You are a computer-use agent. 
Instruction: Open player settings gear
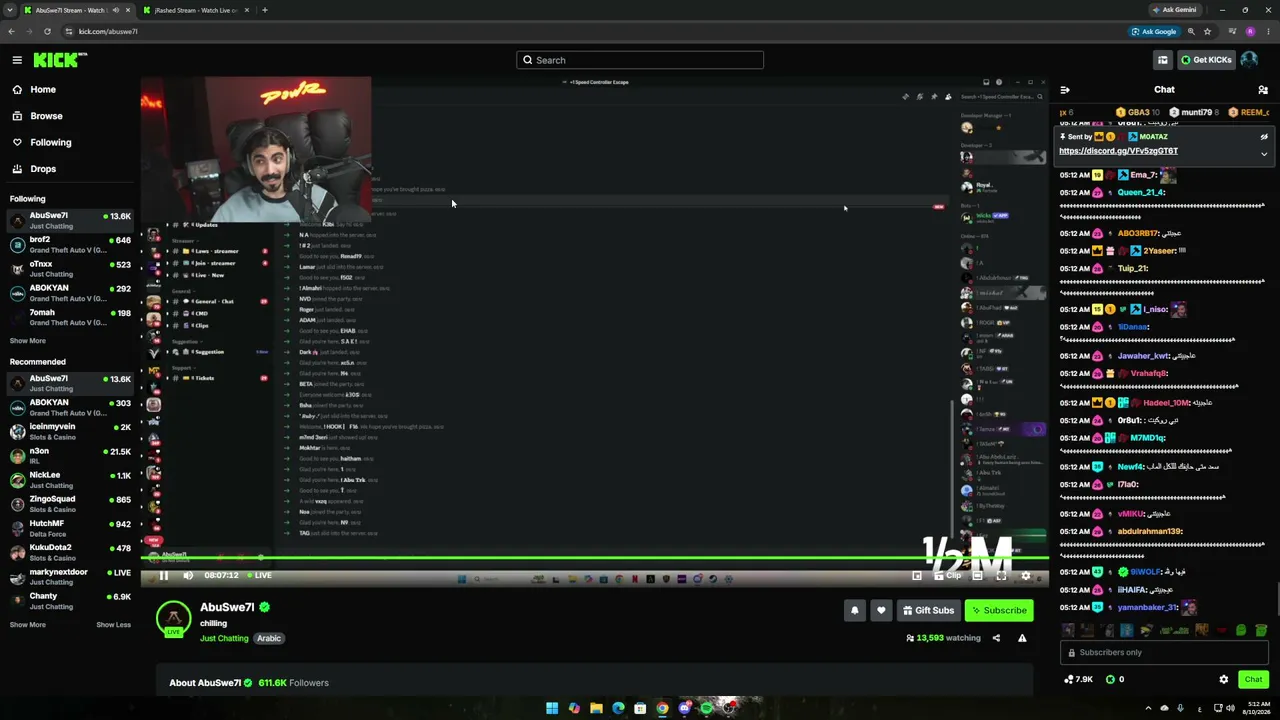(x=1025, y=575)
